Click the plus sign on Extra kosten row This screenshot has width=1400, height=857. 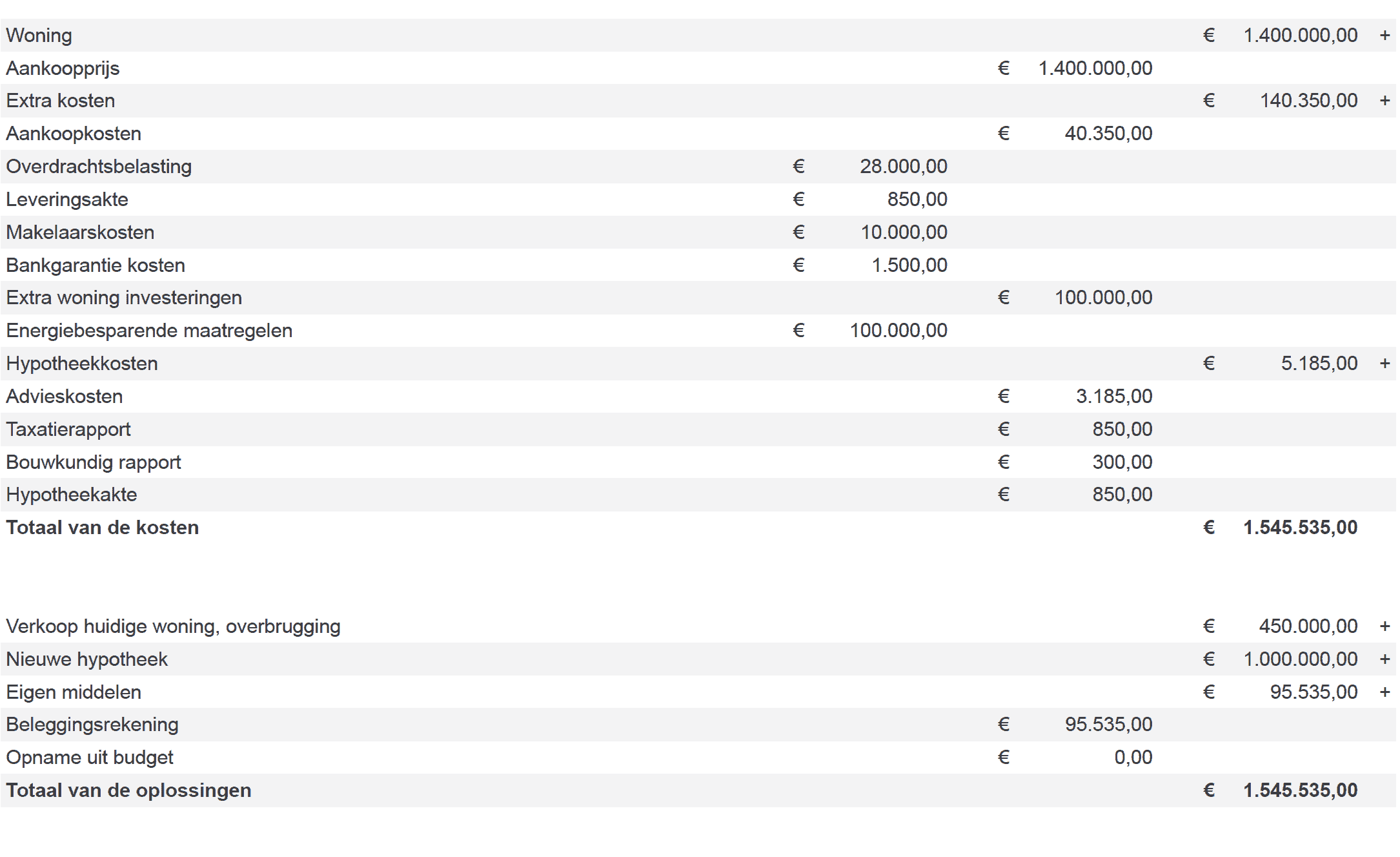(1385, 101)
